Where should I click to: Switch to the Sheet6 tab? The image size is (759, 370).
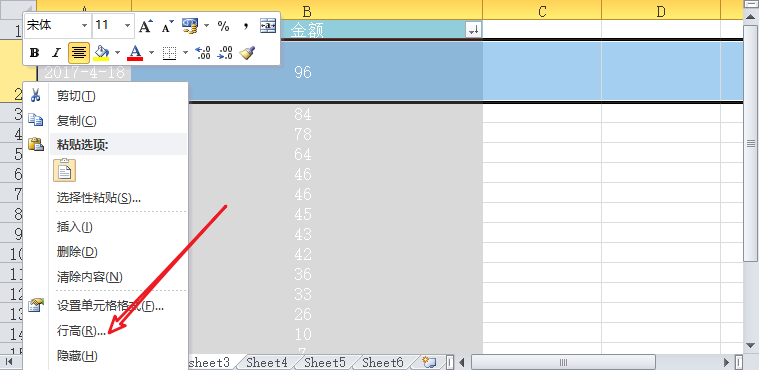(383, 362)
